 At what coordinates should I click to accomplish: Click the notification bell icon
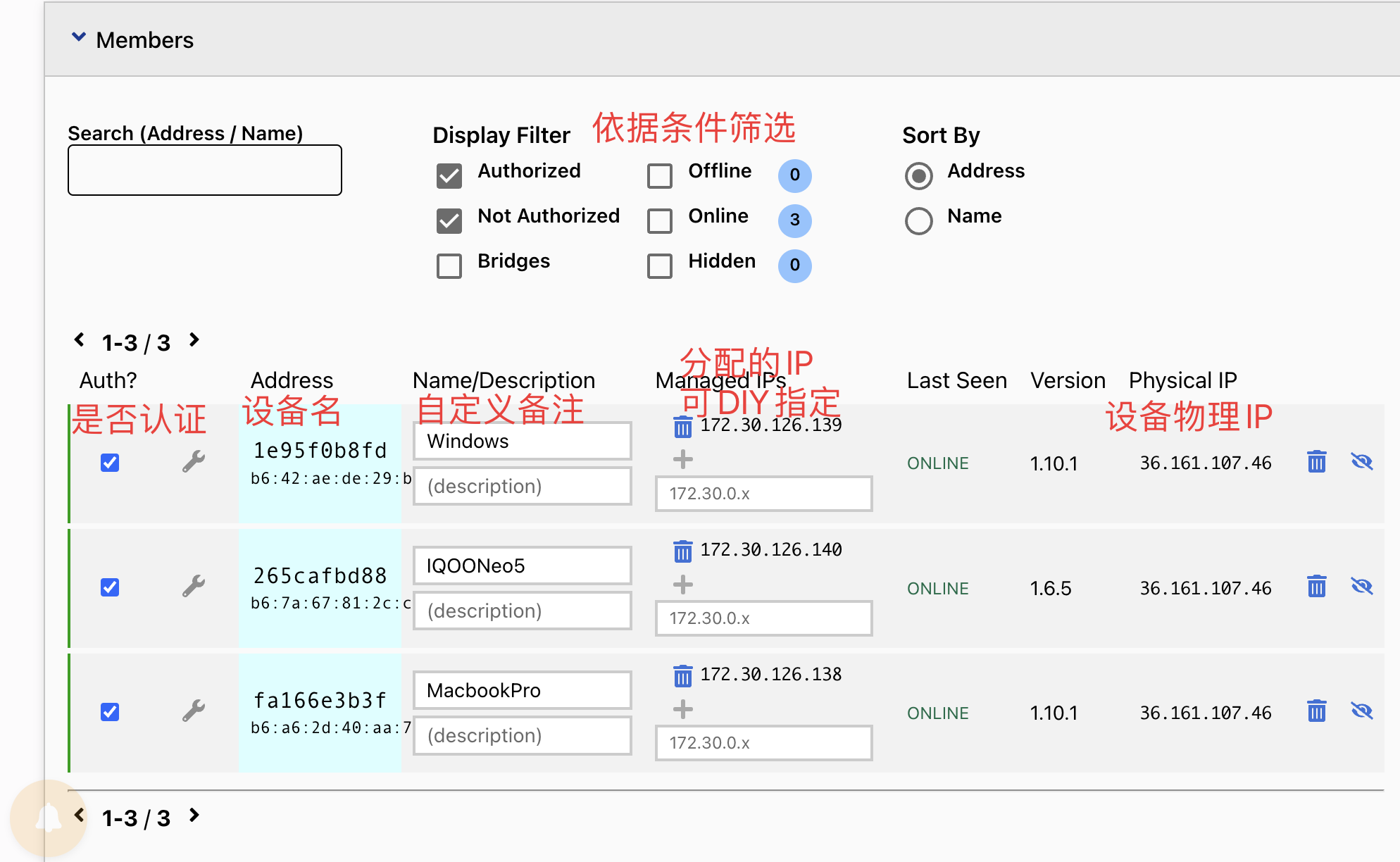[49, 818]
